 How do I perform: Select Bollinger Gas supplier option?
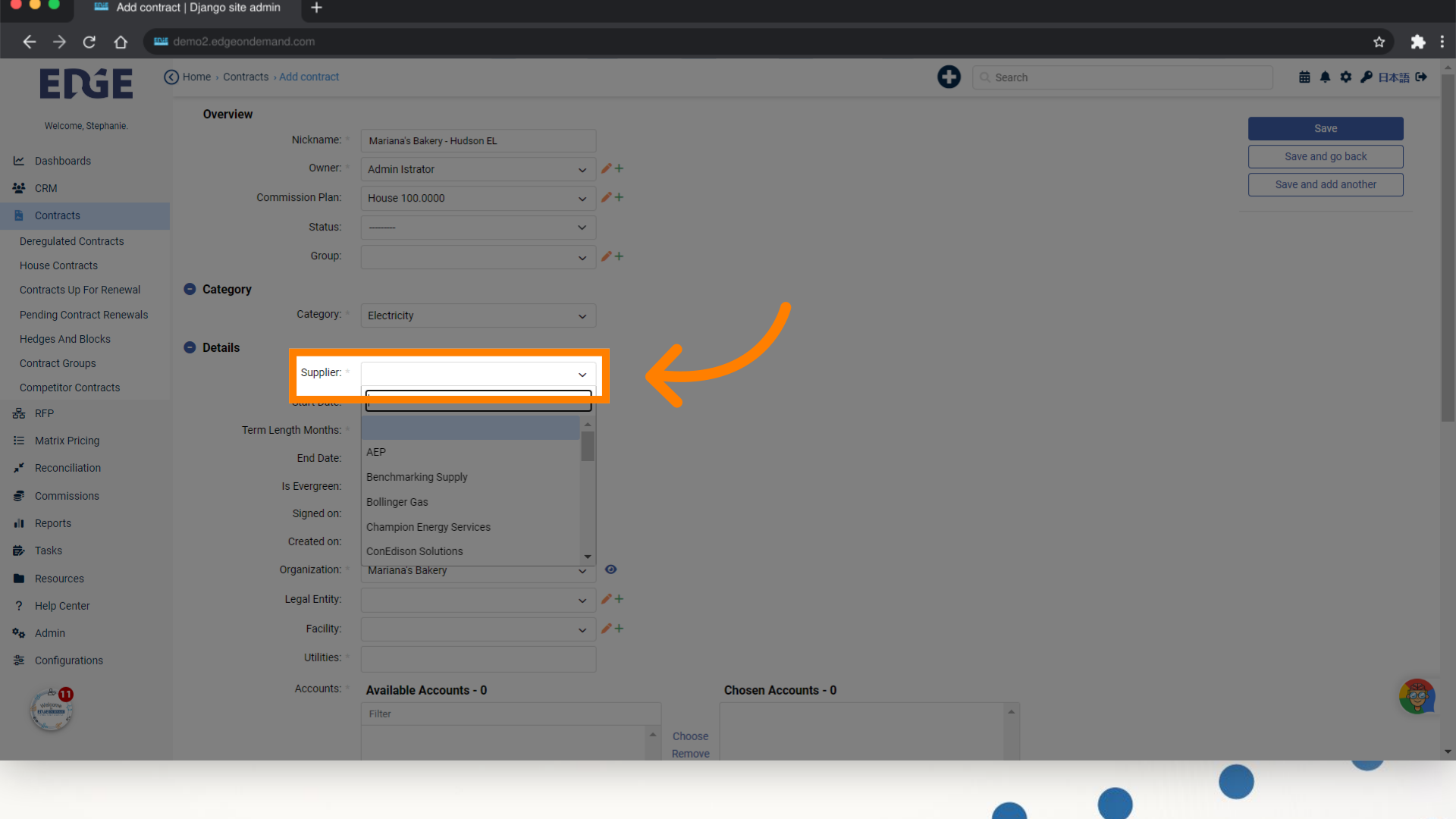(470, 502)
